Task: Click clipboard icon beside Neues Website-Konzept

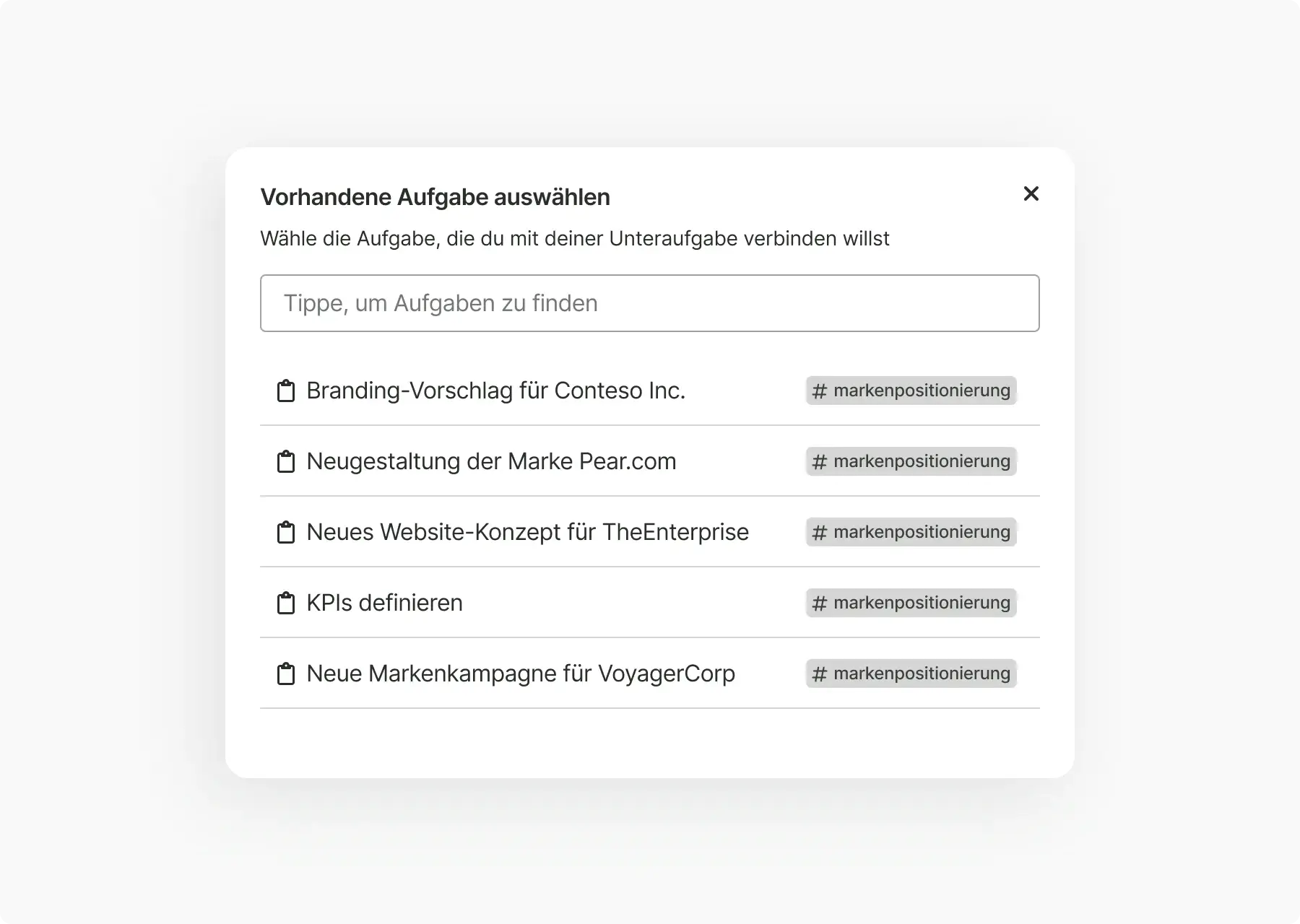Action: click(286, 533)
